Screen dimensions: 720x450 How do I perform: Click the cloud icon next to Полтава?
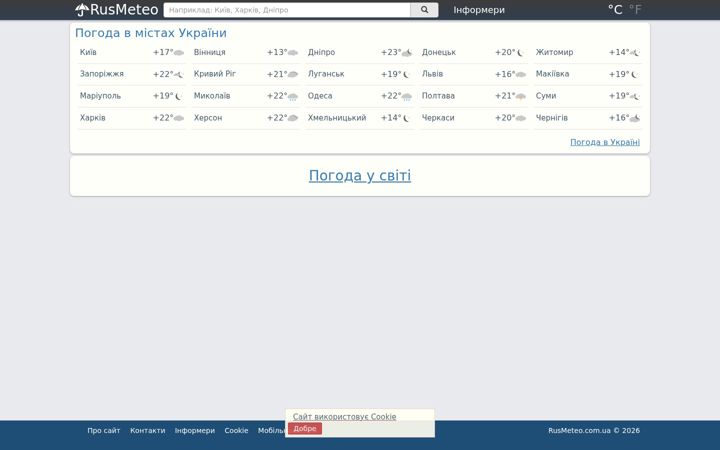click(x=521, y=96)
